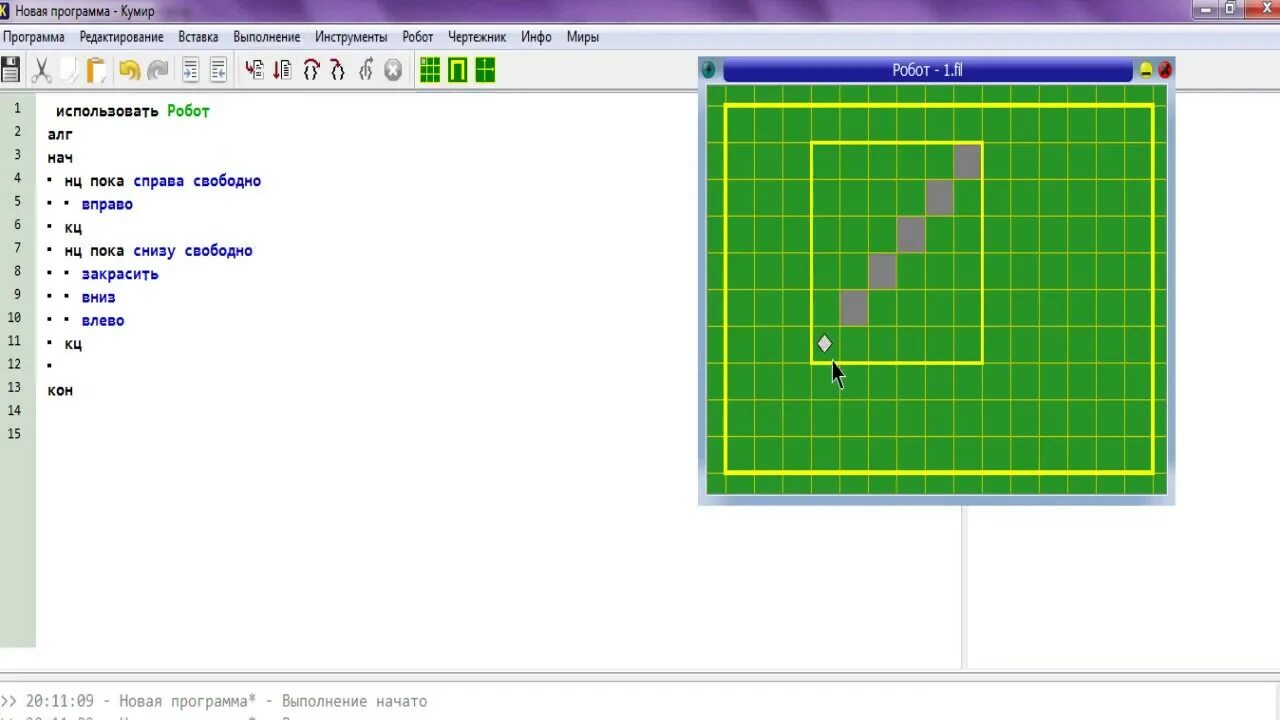Screen dimensions: 1280x720
Task: Click the 'вниз' command in code
Action: coord(98,297)
